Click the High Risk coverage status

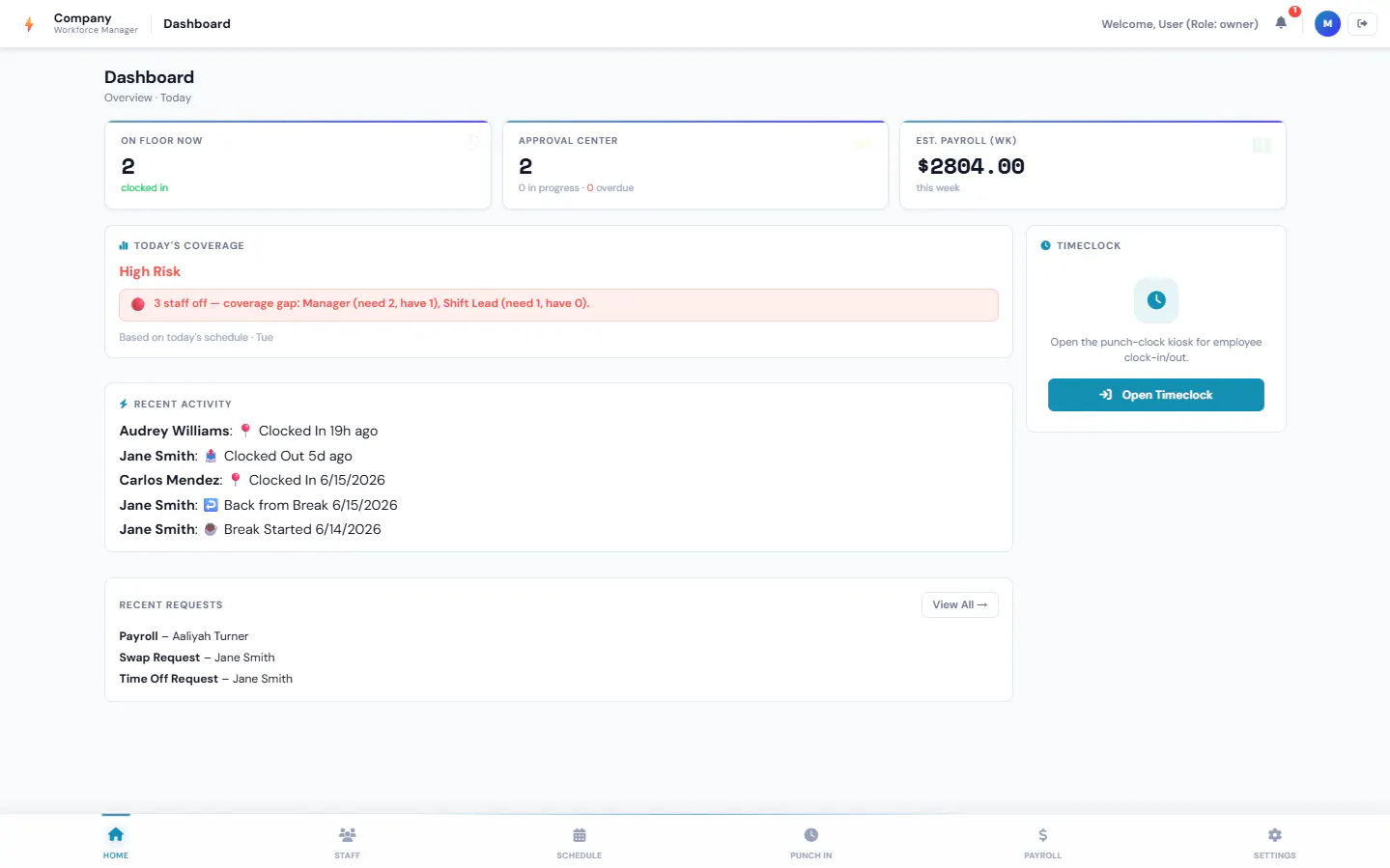click(150, 271)
